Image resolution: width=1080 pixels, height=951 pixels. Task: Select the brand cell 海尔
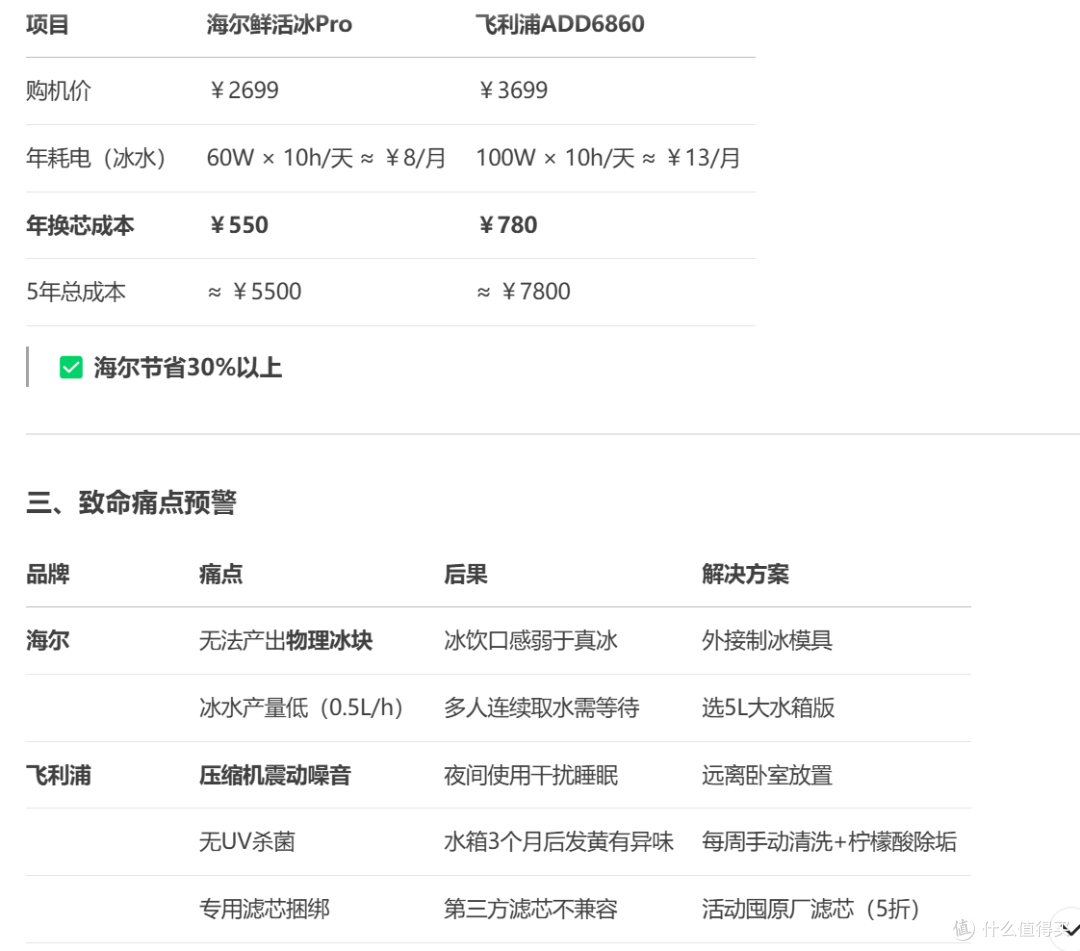click(x=48, y=640)
